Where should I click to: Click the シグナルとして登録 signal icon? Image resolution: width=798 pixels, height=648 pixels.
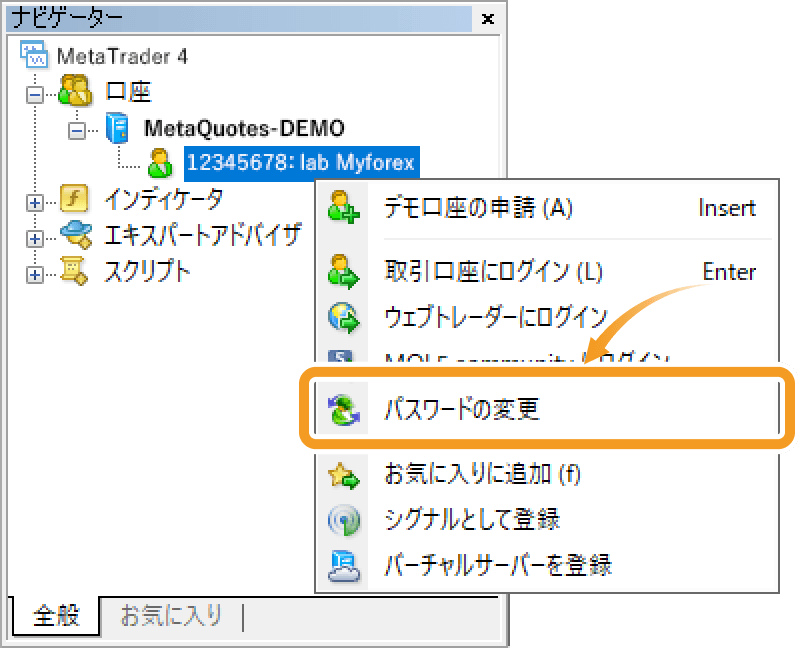click(x=344, y=520)
